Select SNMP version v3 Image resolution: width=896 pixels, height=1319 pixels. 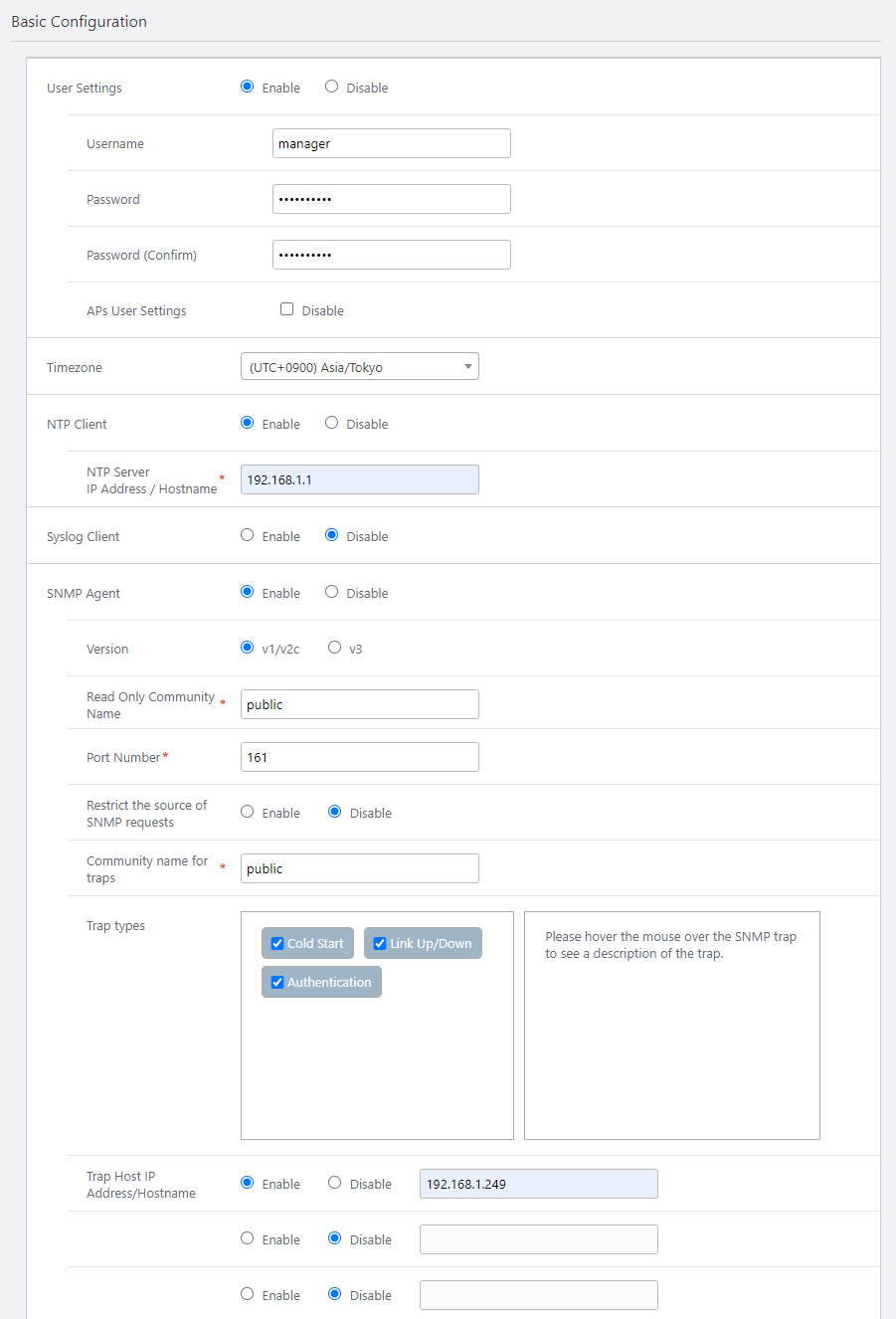335,648
